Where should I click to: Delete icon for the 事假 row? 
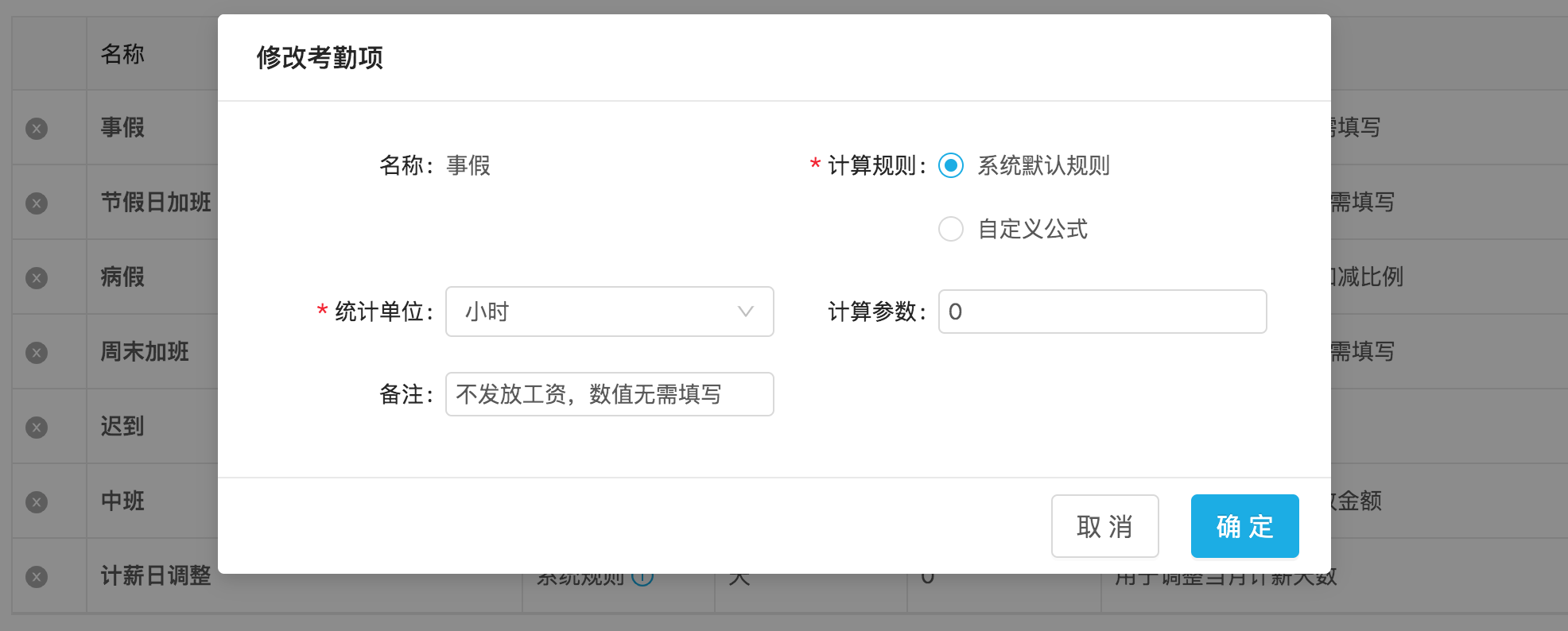click(x=37, y=129)
